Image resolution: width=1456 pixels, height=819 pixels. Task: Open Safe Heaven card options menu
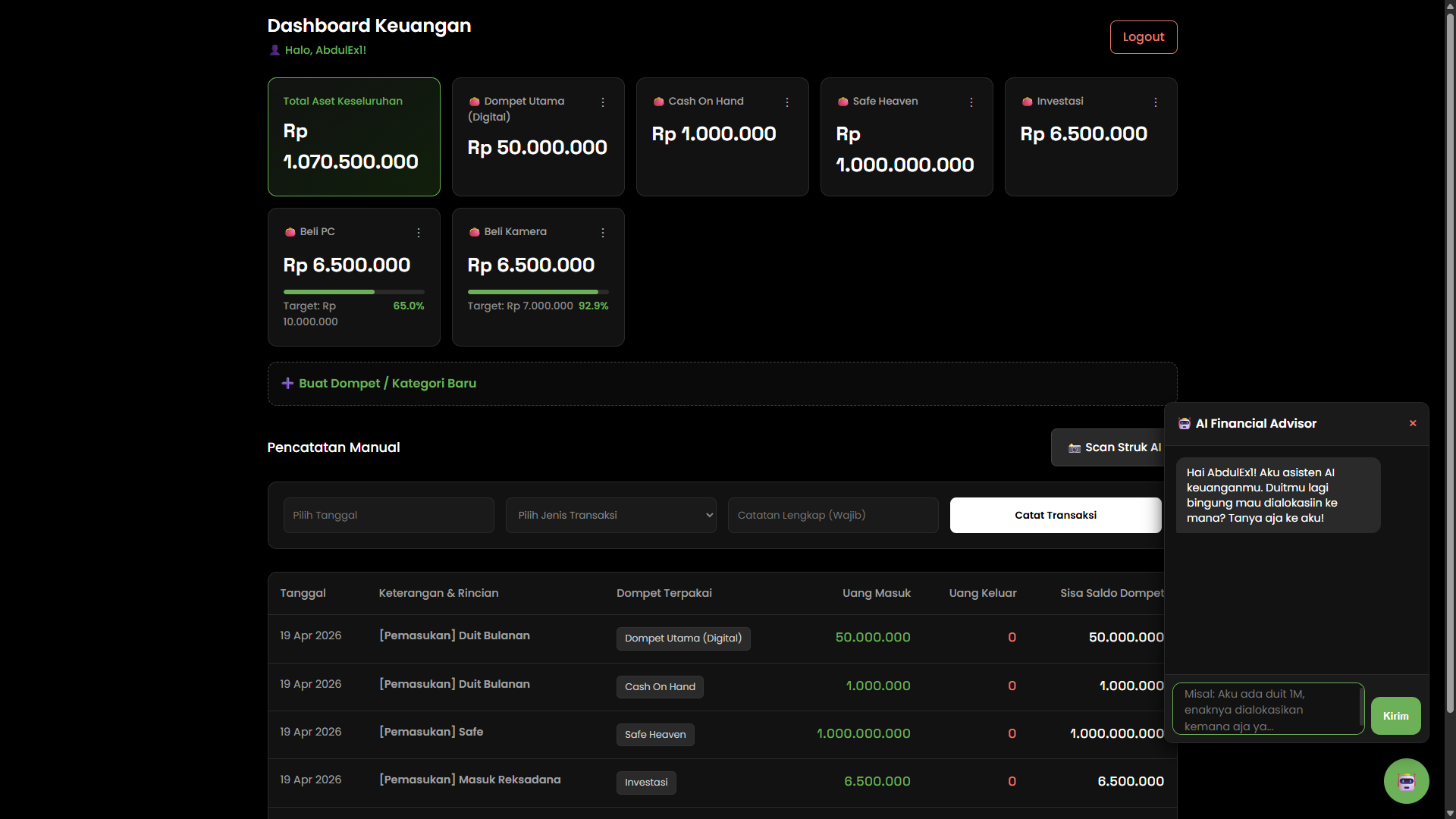[x=971, y=102]
